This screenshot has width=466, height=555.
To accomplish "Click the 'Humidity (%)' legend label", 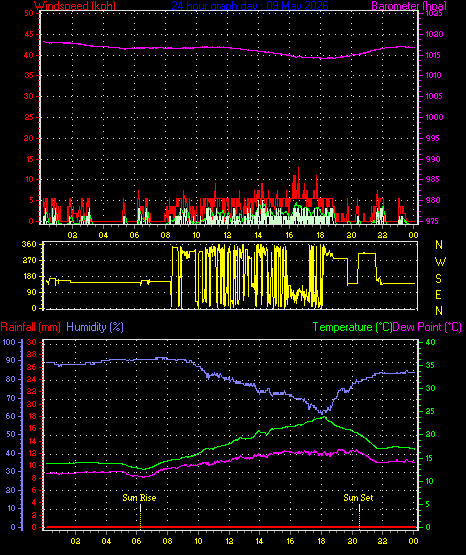I will 95,327.
